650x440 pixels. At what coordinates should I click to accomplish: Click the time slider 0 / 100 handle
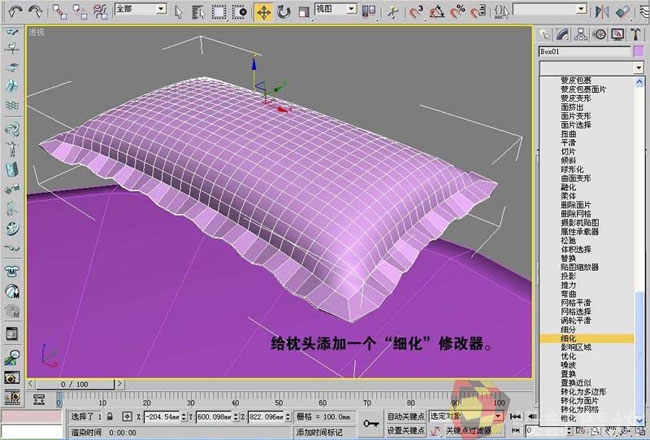tap(75, 384)
